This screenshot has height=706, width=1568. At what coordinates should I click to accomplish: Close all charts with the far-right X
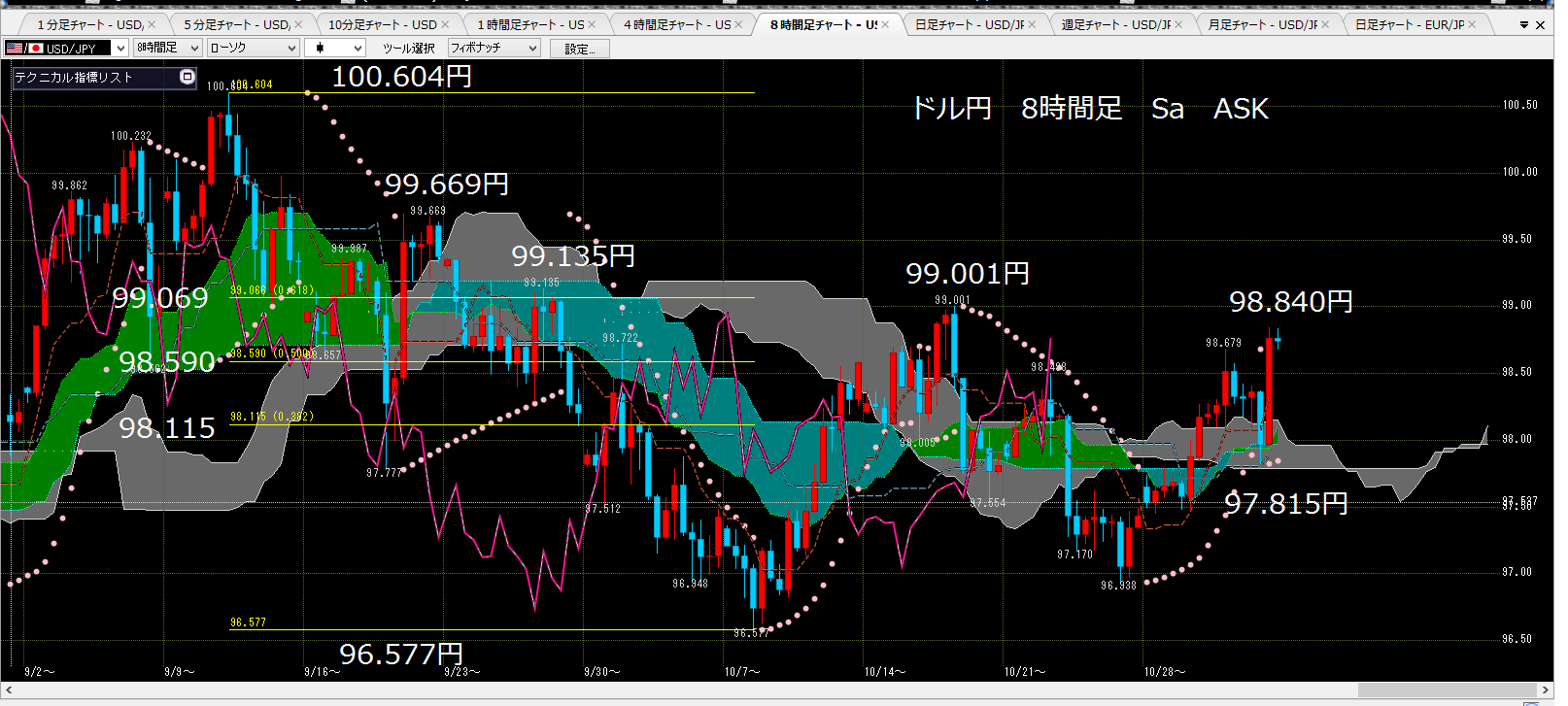1540,25
